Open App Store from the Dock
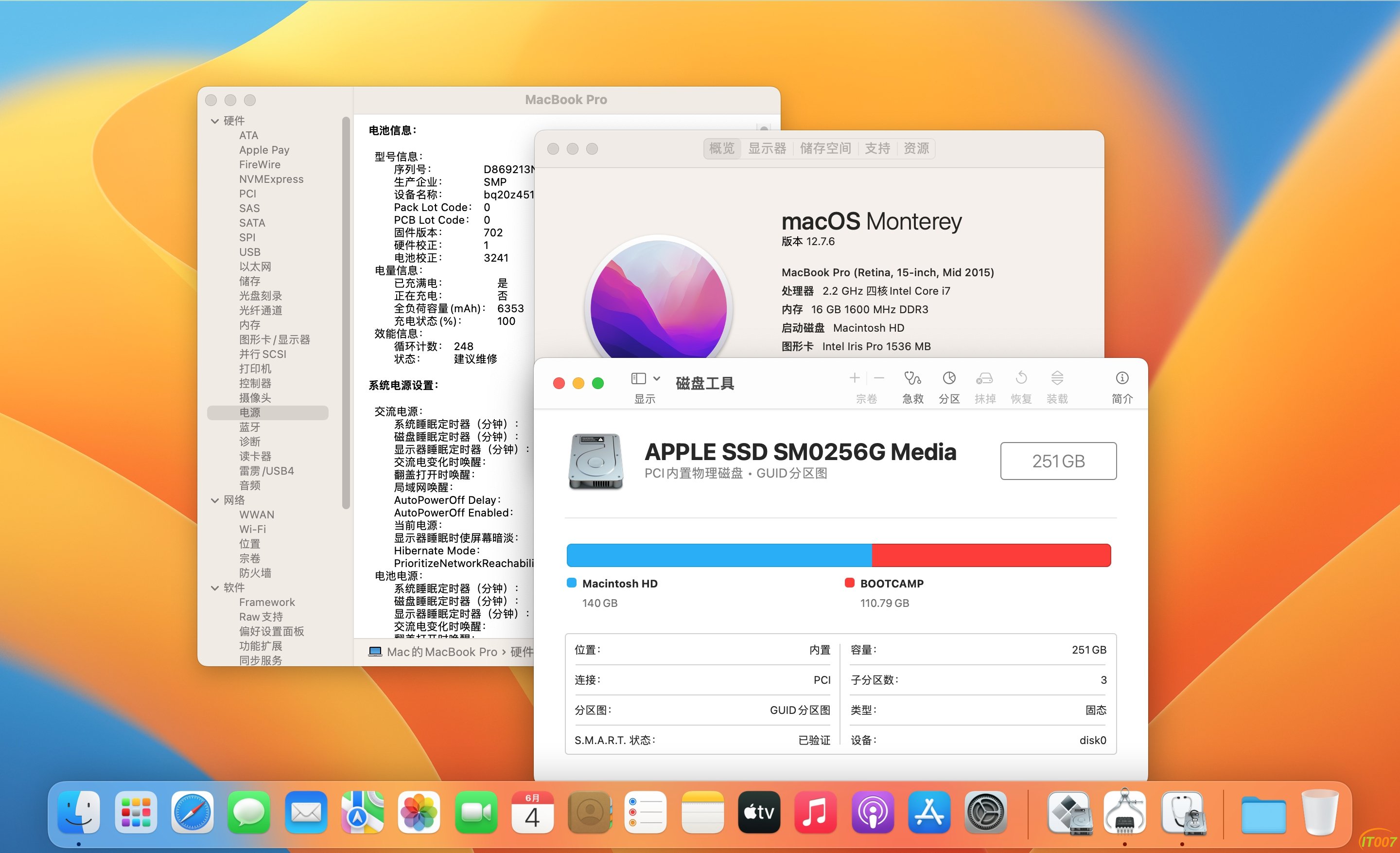The height and width of the screenshot is (853, 1400). click(929, 813)
